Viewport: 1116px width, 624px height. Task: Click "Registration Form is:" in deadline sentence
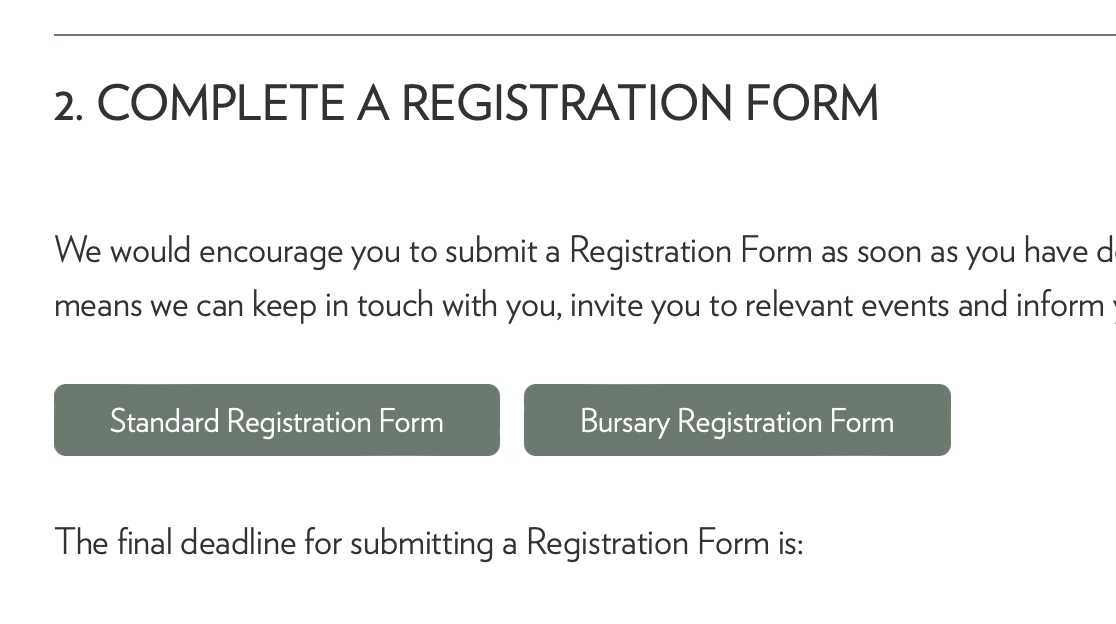coord(665,544)
